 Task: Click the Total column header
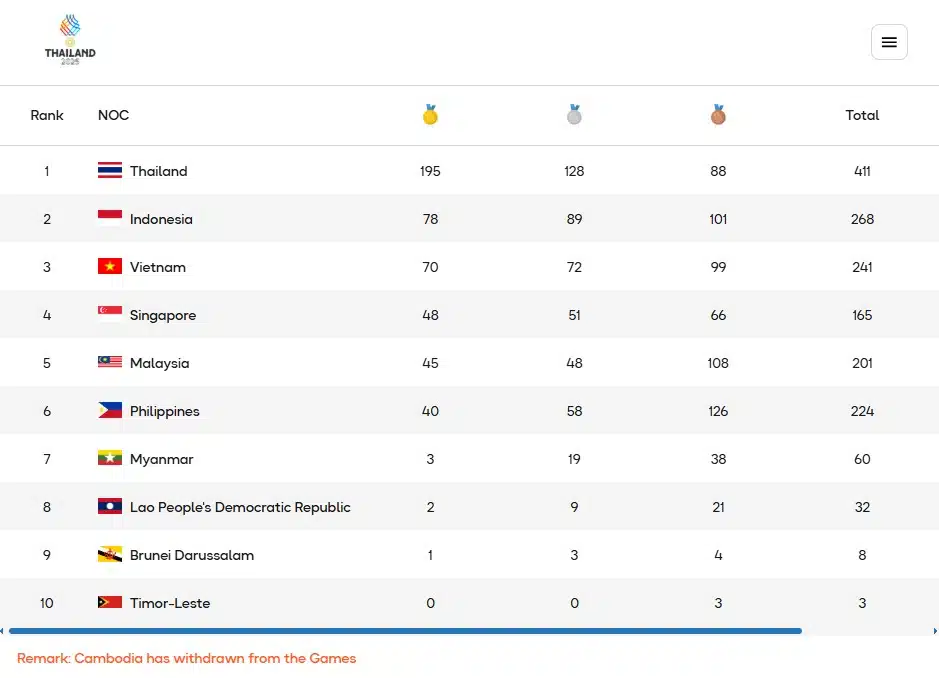[x=862, y=115]
